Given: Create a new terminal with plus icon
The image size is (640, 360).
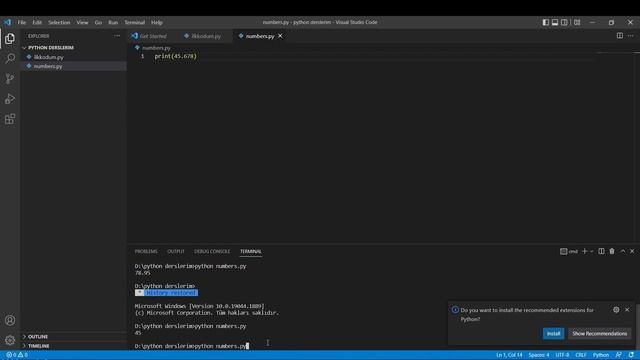Looking at the screenshot, I should (584, 251).
